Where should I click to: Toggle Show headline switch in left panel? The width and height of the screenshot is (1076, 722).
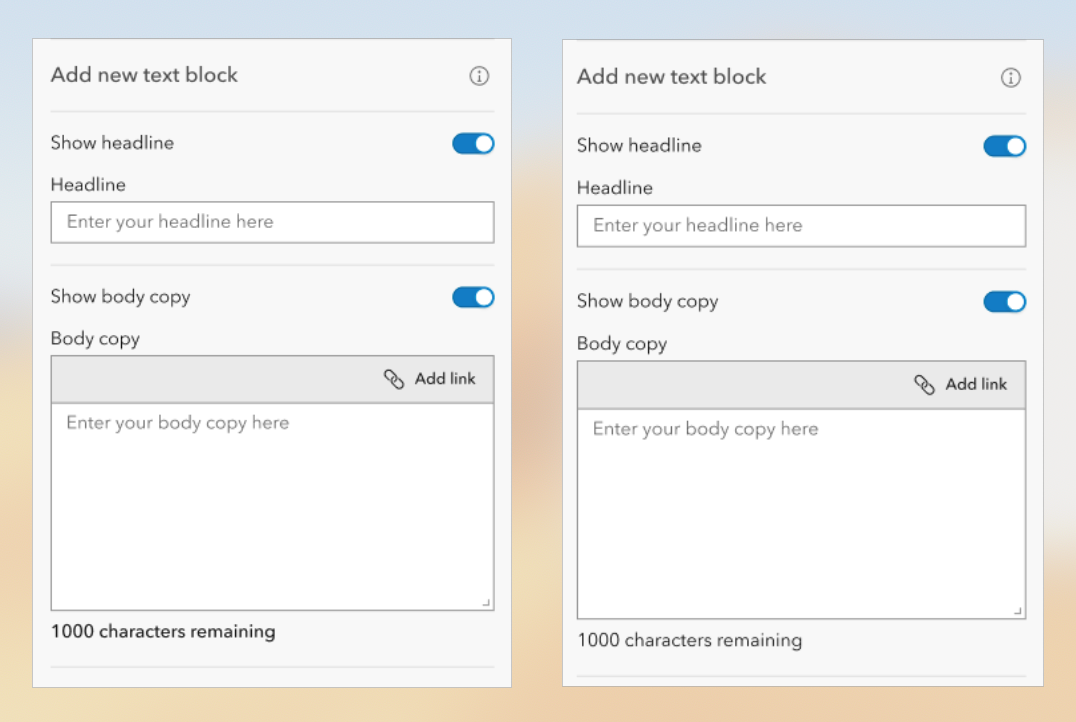[473, 143]
